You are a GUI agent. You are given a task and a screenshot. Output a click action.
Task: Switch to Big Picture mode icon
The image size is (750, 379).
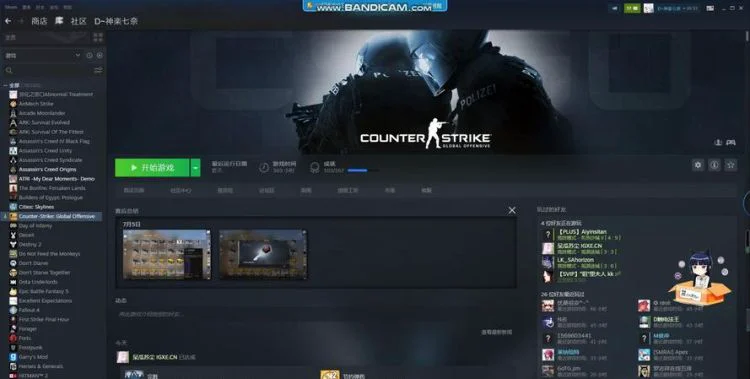[x=710, y=8]
